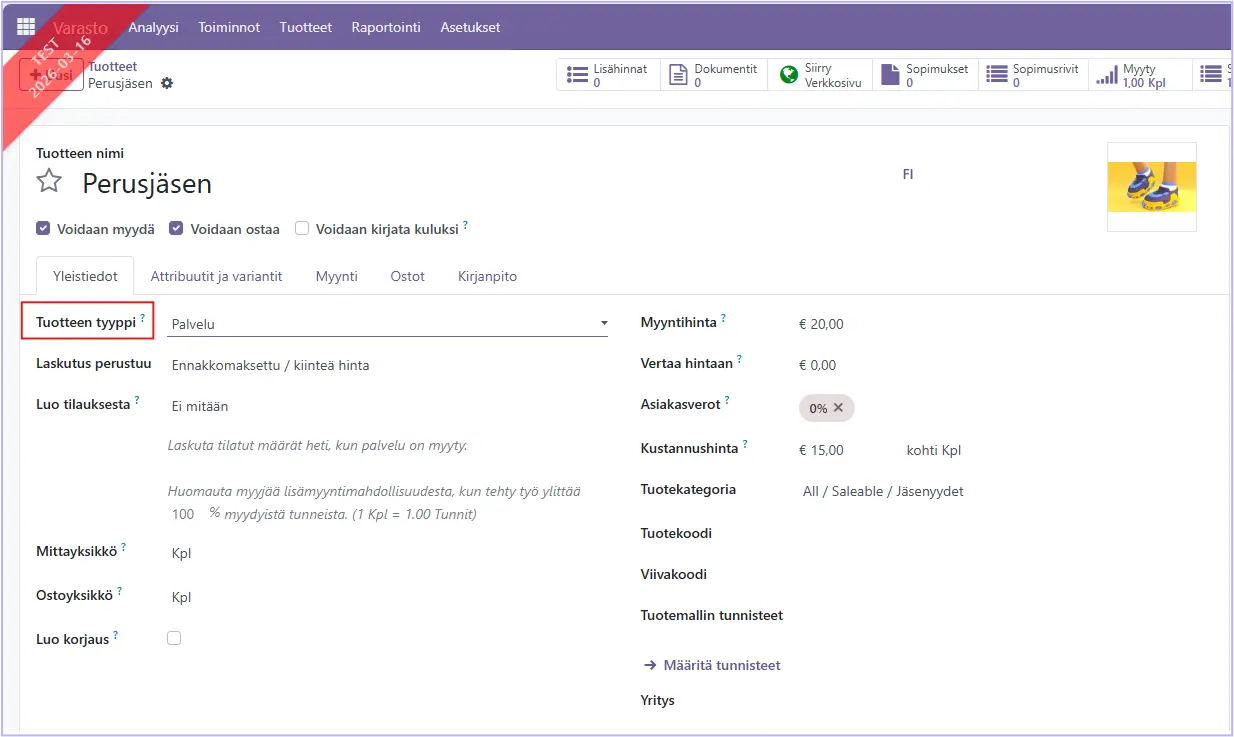Uncheck the Voidaan ostaa checkbox
1234x737 pixels.
[176, 229]
